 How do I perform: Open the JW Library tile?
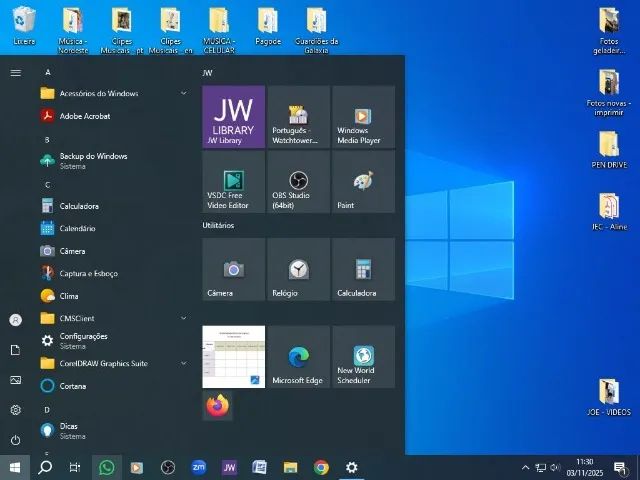(x=233, y=117)
